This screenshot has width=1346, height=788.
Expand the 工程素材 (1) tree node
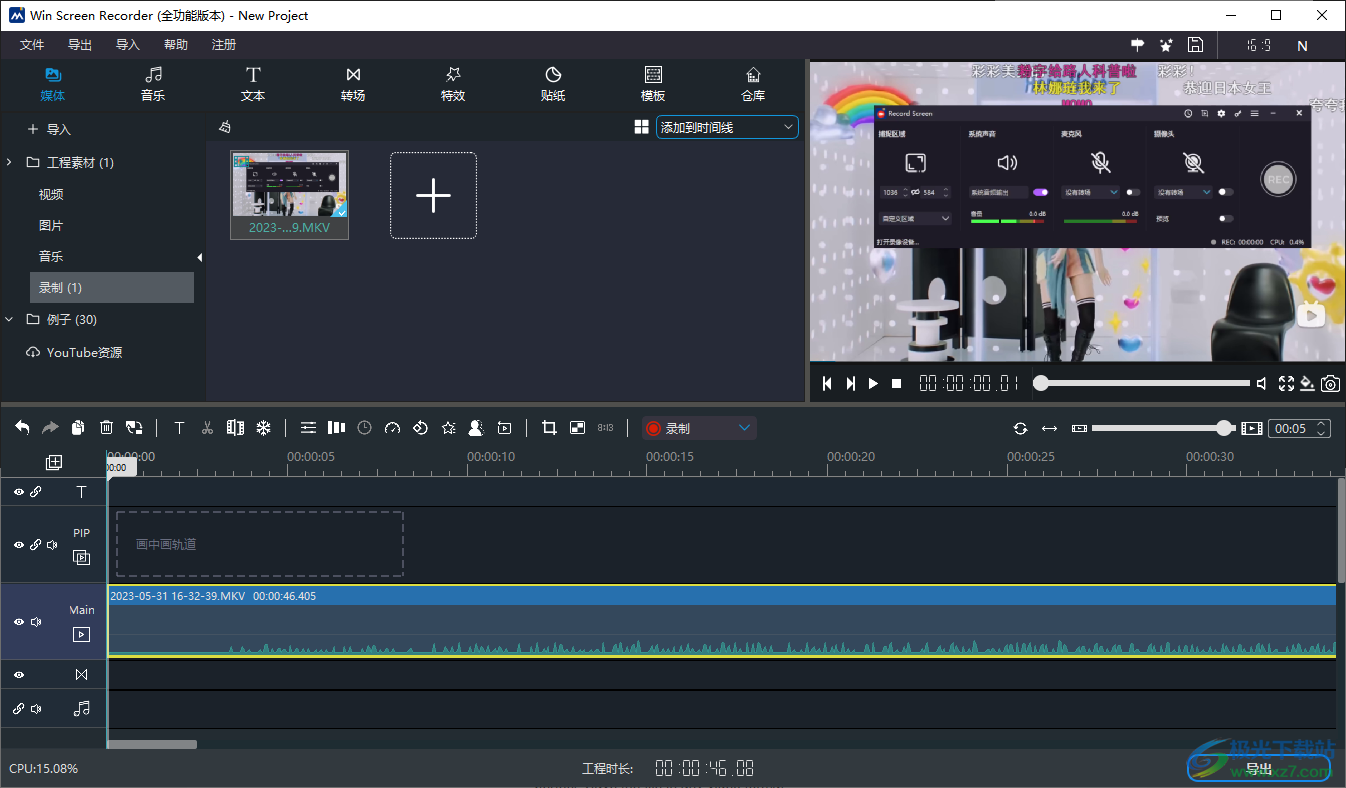click(x=9, y=162)
